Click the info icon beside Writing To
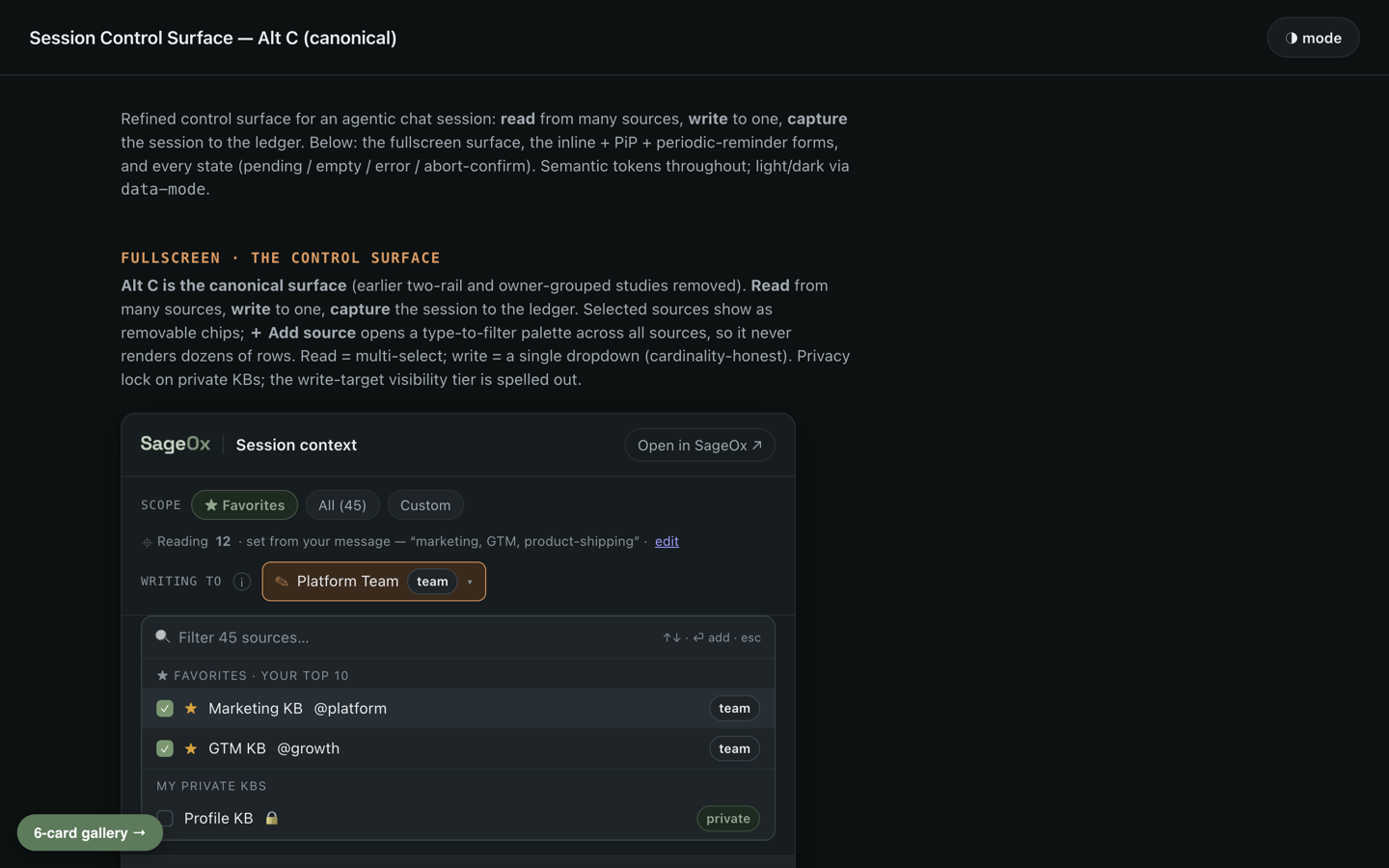Viewport: 1389px width, 868px height. (242, 582)
